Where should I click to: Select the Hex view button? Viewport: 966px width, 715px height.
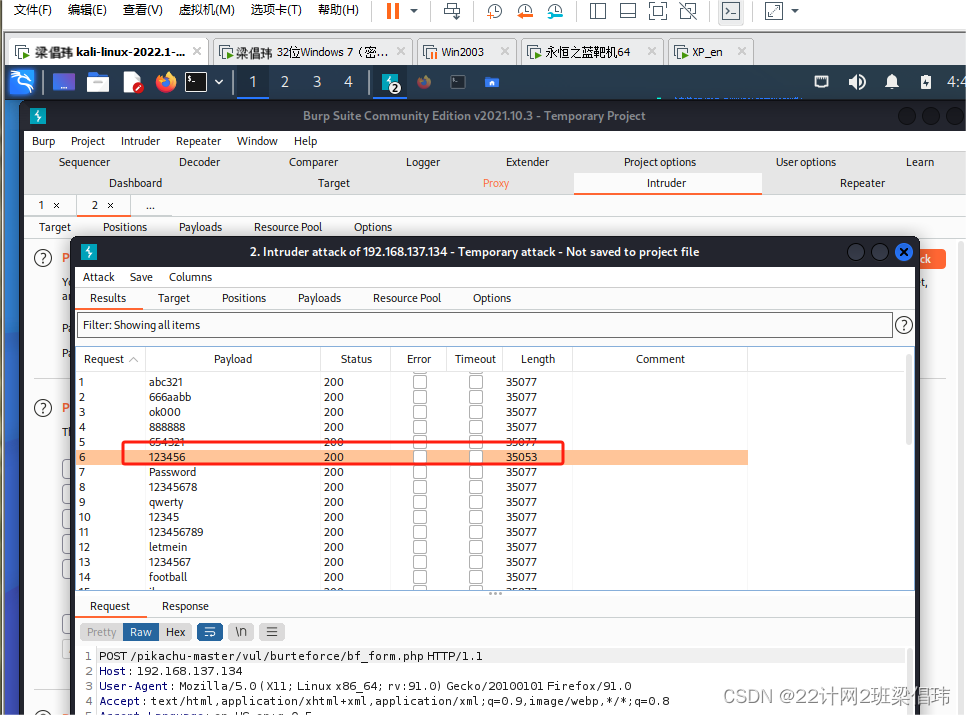pos(176,632)
